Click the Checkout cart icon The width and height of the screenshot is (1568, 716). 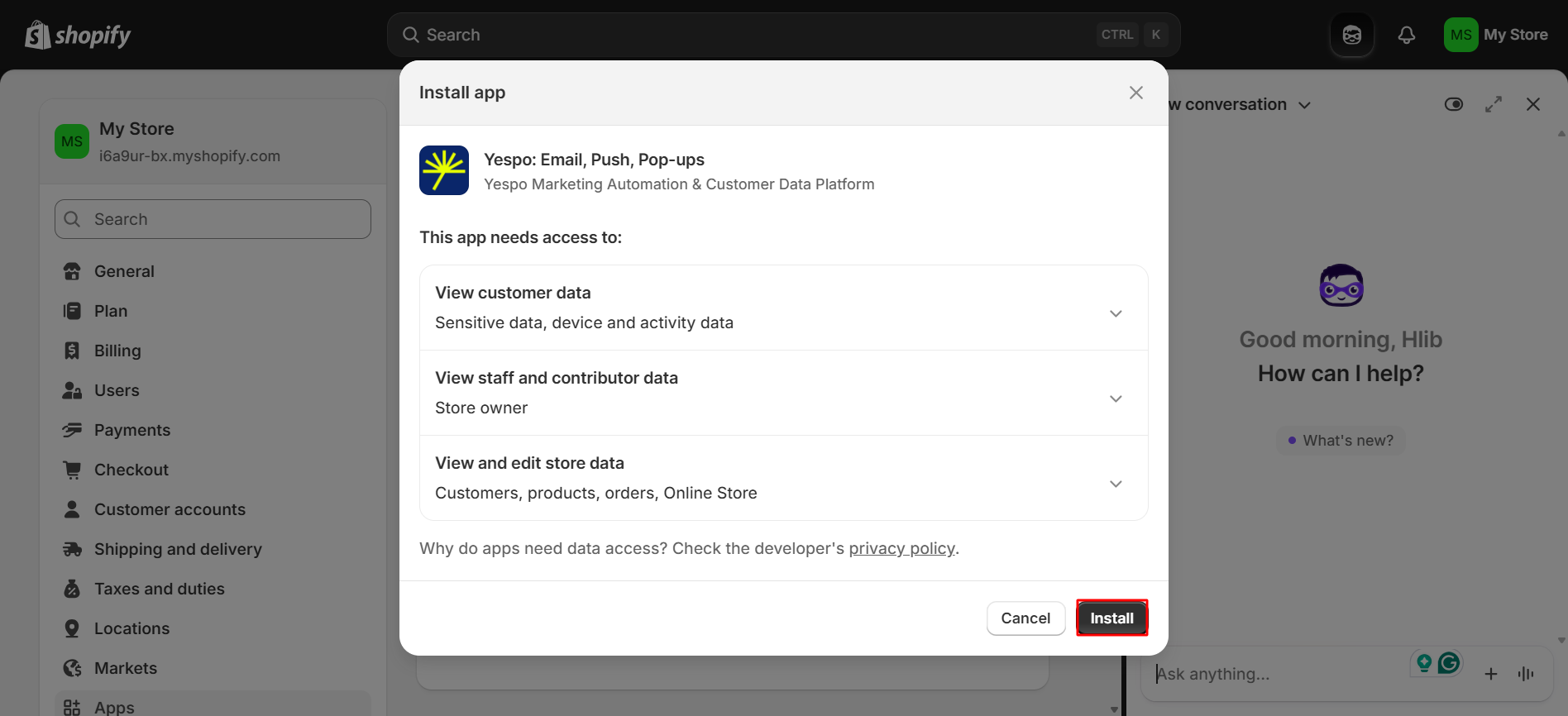point(72,470)
